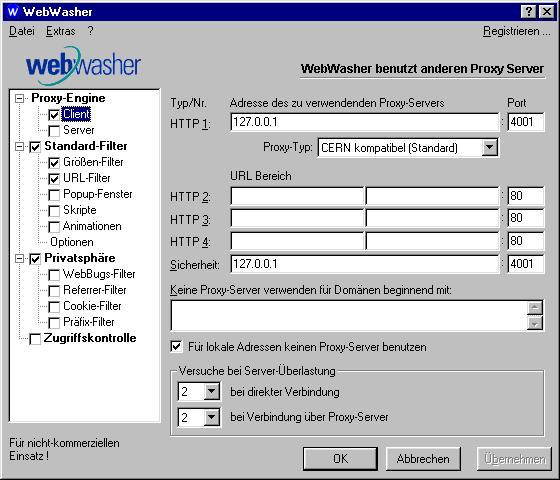Click the webwasher logo image
The height and width of the screenshot is (480, 560).
(x=84, y=66)
